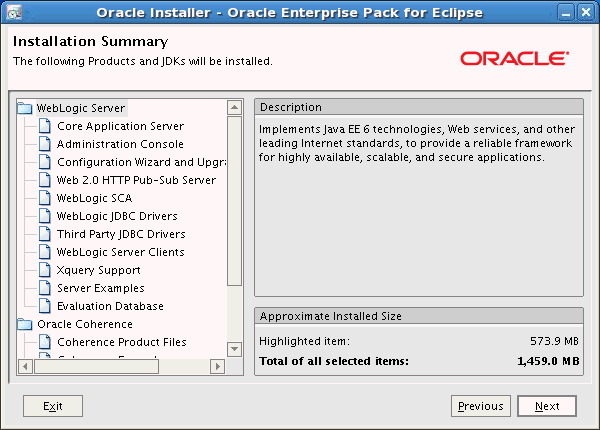Select Configuration Wizard and Upgrade item
Image resolution: width=600 pixels, height=430 pixels.
(x=139, y=162)
